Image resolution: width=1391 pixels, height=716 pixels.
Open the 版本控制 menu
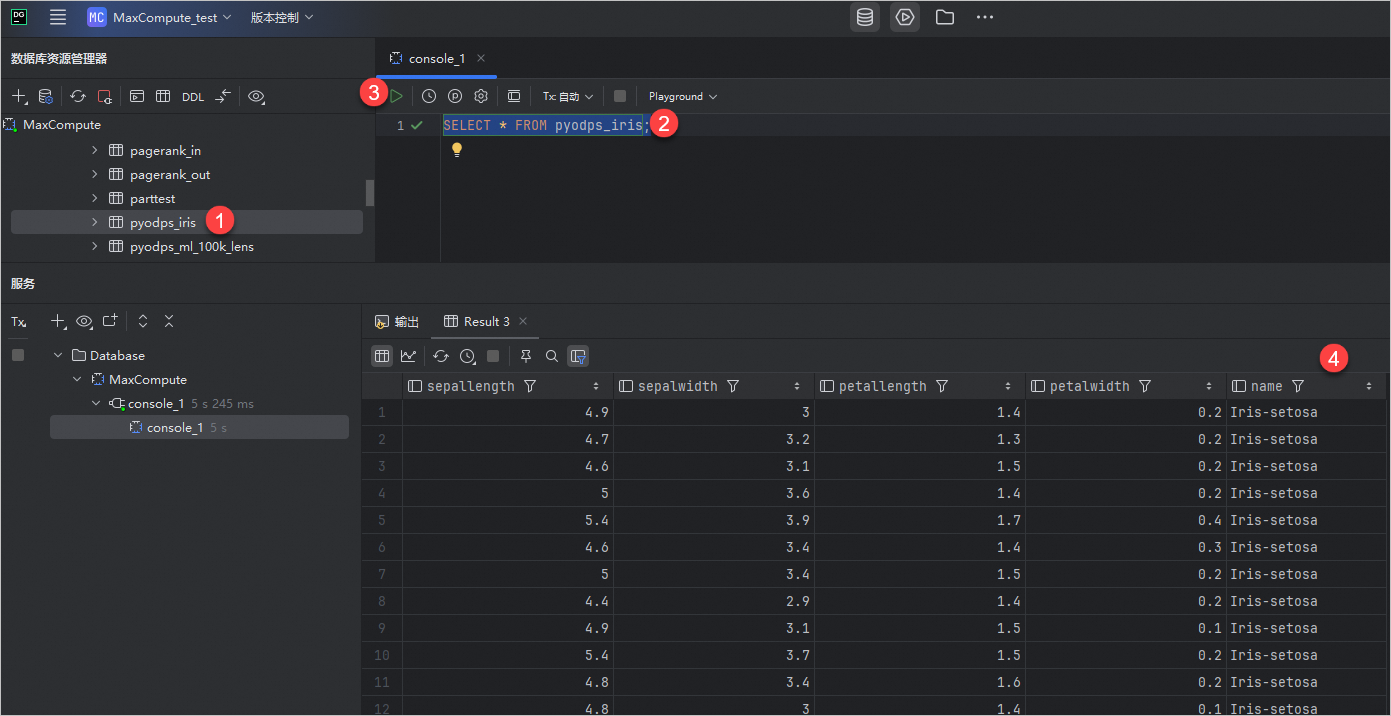[281, 17]
